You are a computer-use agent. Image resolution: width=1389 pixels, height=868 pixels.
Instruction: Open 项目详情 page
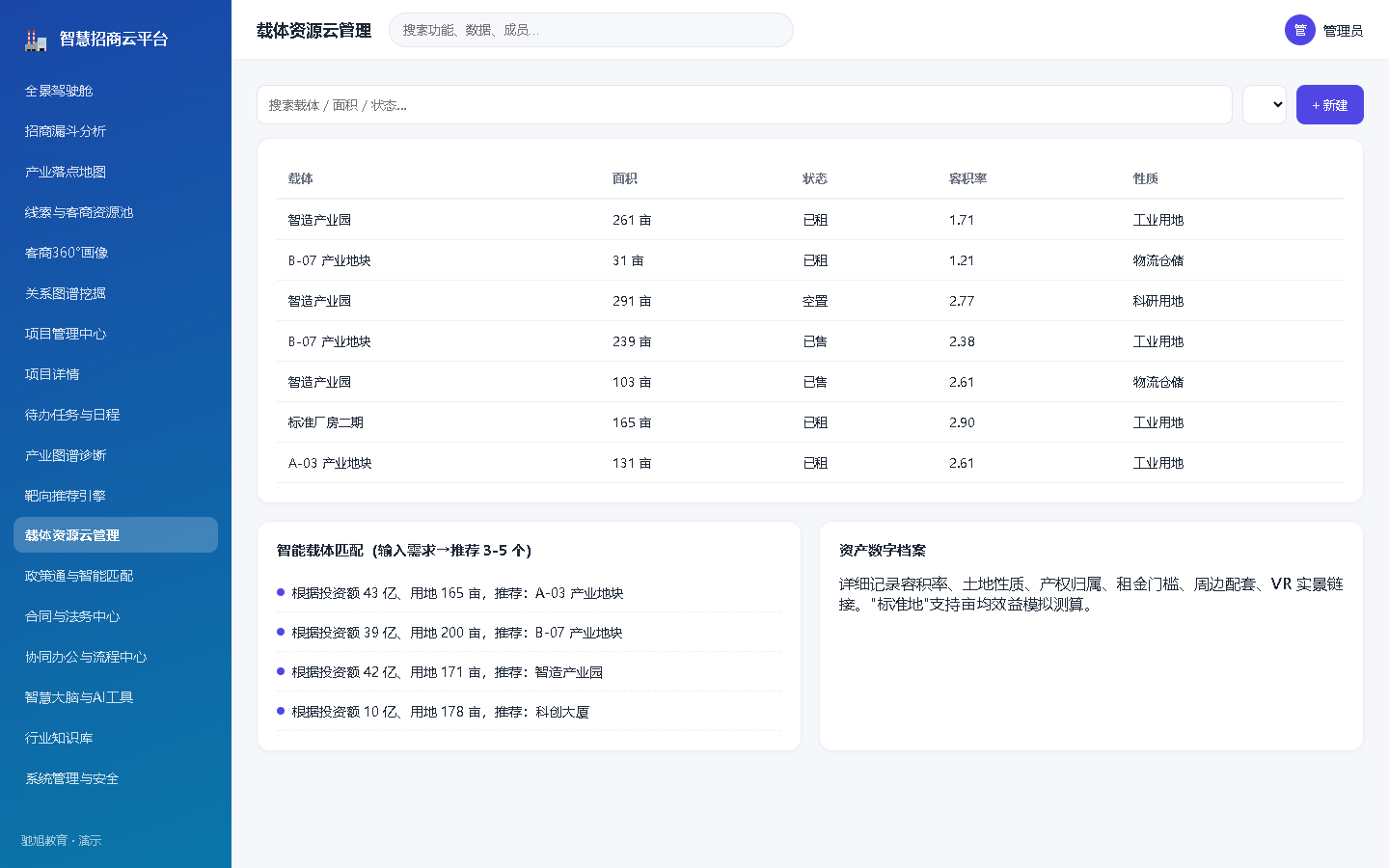click(x=116, y=374)
